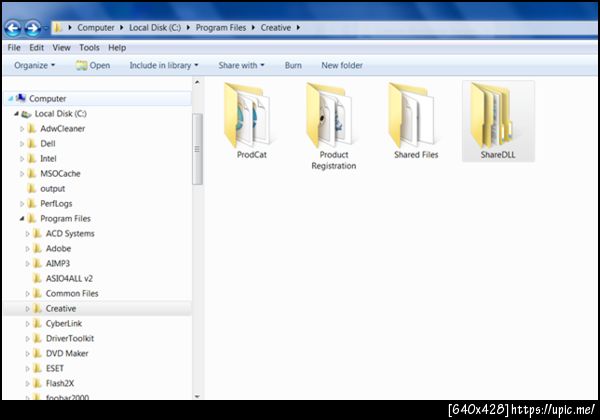Click the DriverToolkit folder icon in tree

tap(38, 338)
